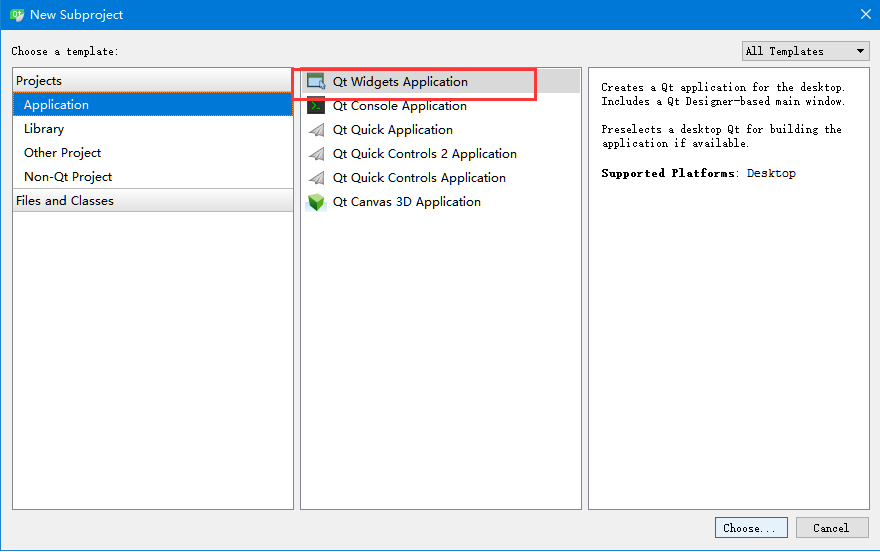Click the Qt Quick Controls Application icon
This screenshot has height=552, width=880.
coord(316,178)
